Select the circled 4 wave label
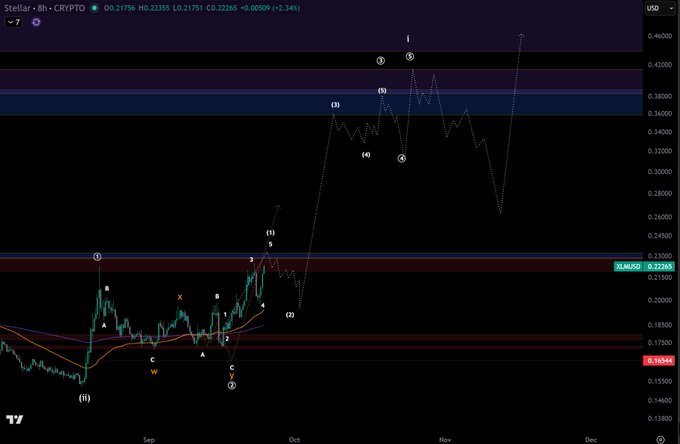Image resolution: width=680 pixels, height=444 pixels. click(x=402, y=158)
